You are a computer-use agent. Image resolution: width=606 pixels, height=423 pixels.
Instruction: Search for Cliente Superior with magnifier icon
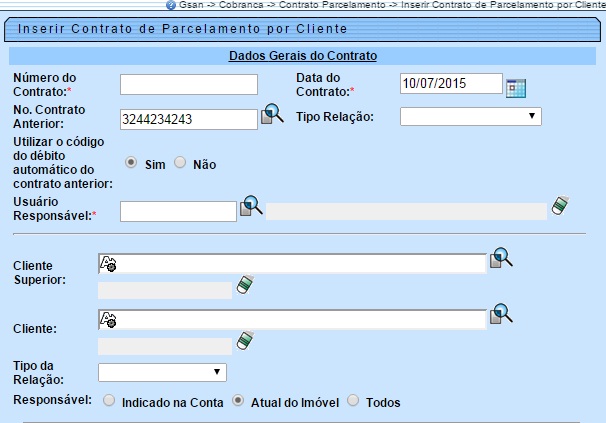point(501,259)
